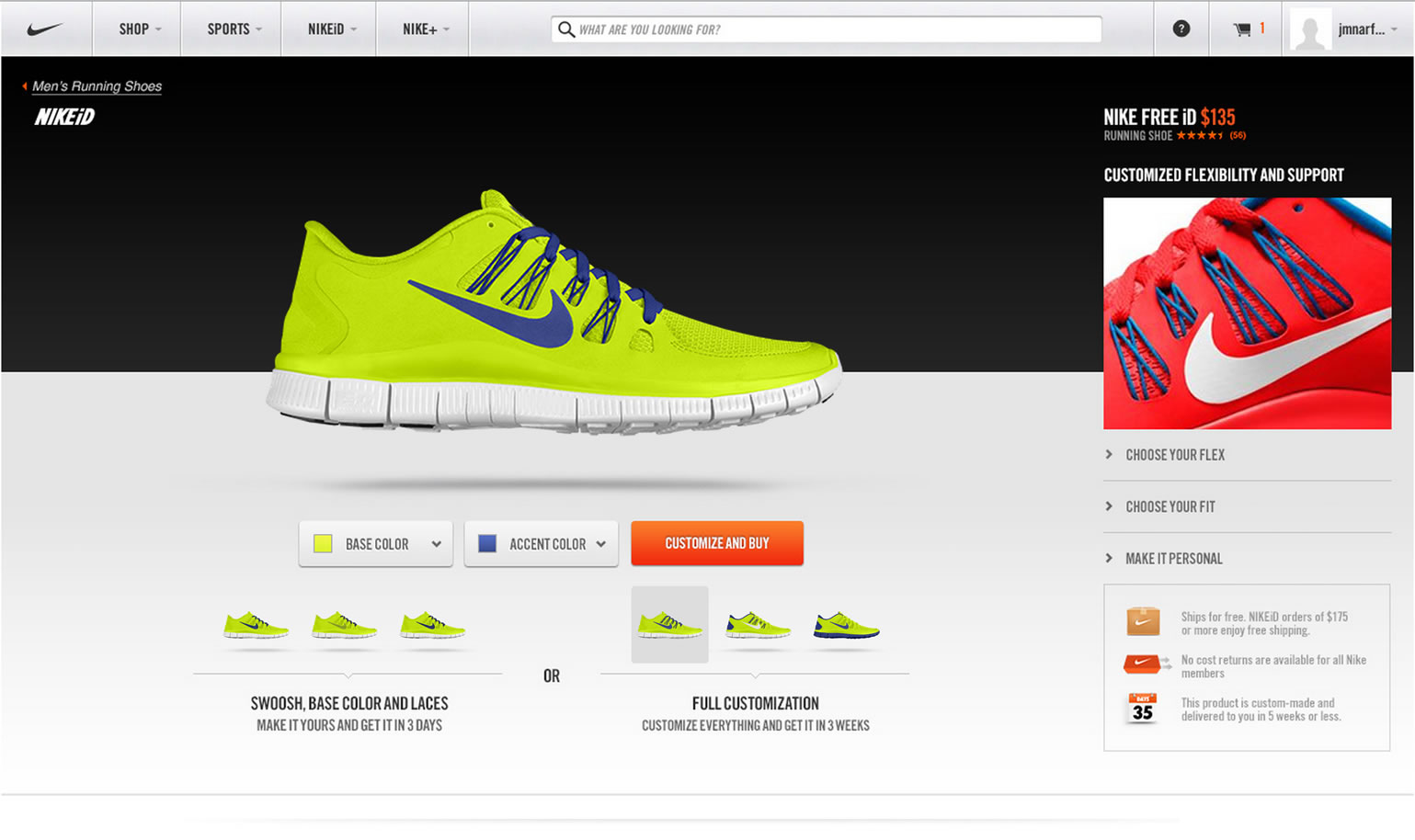1415x840 pixels.
Task: Expand the Make It Personal section
Action: (x=1173, y=559)
